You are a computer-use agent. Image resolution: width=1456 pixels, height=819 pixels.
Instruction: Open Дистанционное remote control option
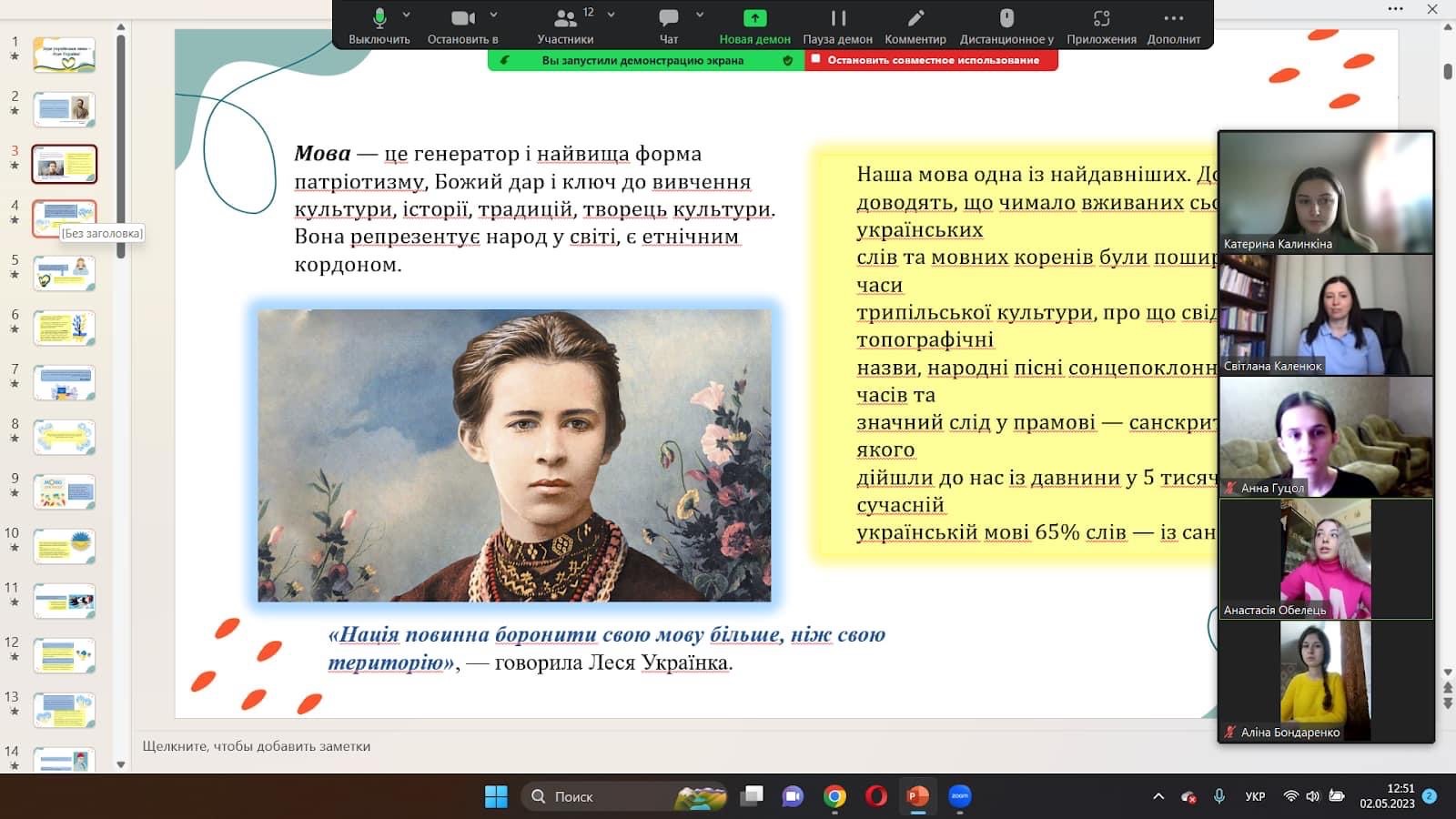1006,25
